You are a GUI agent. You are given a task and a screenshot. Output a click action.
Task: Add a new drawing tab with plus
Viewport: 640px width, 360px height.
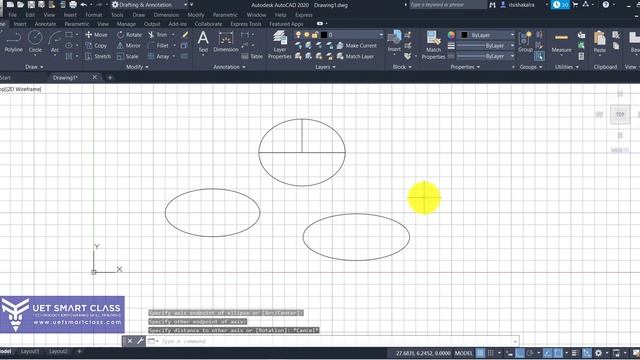110,78
